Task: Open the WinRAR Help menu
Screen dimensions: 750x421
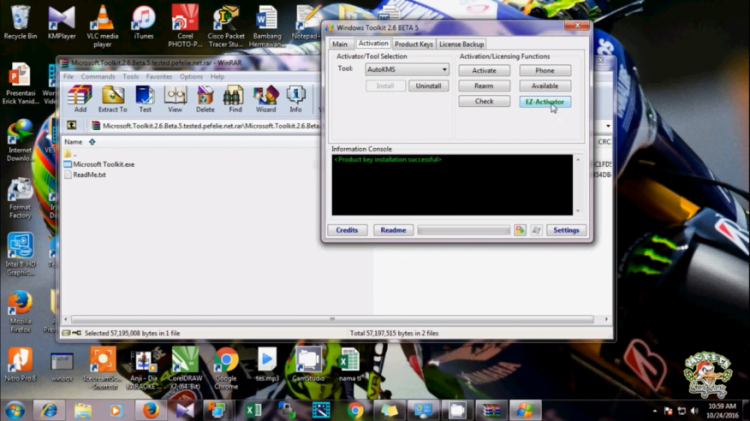Action: coord(217,77)
